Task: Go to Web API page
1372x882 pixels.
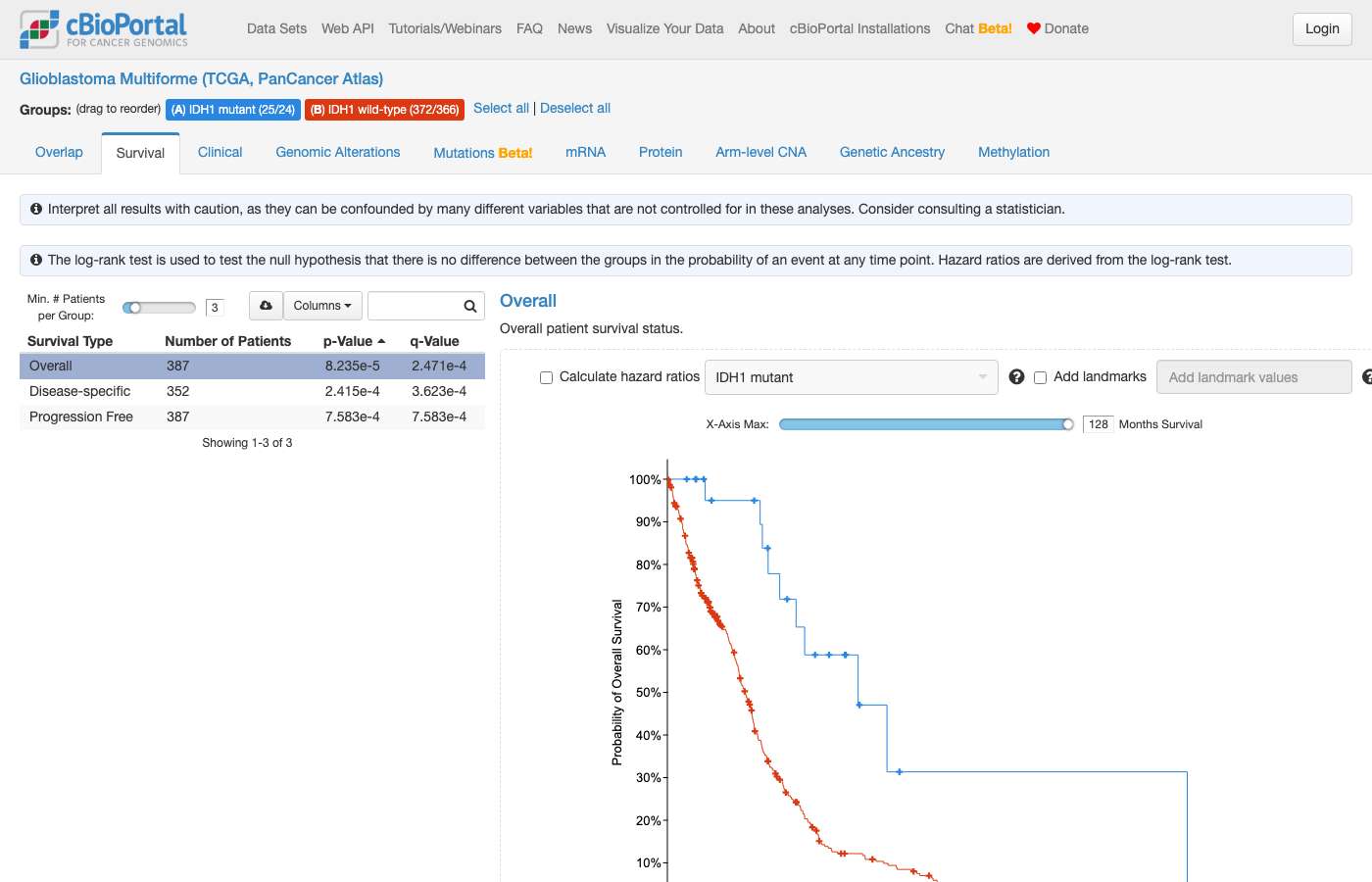Action: click(x=348, y=28)
